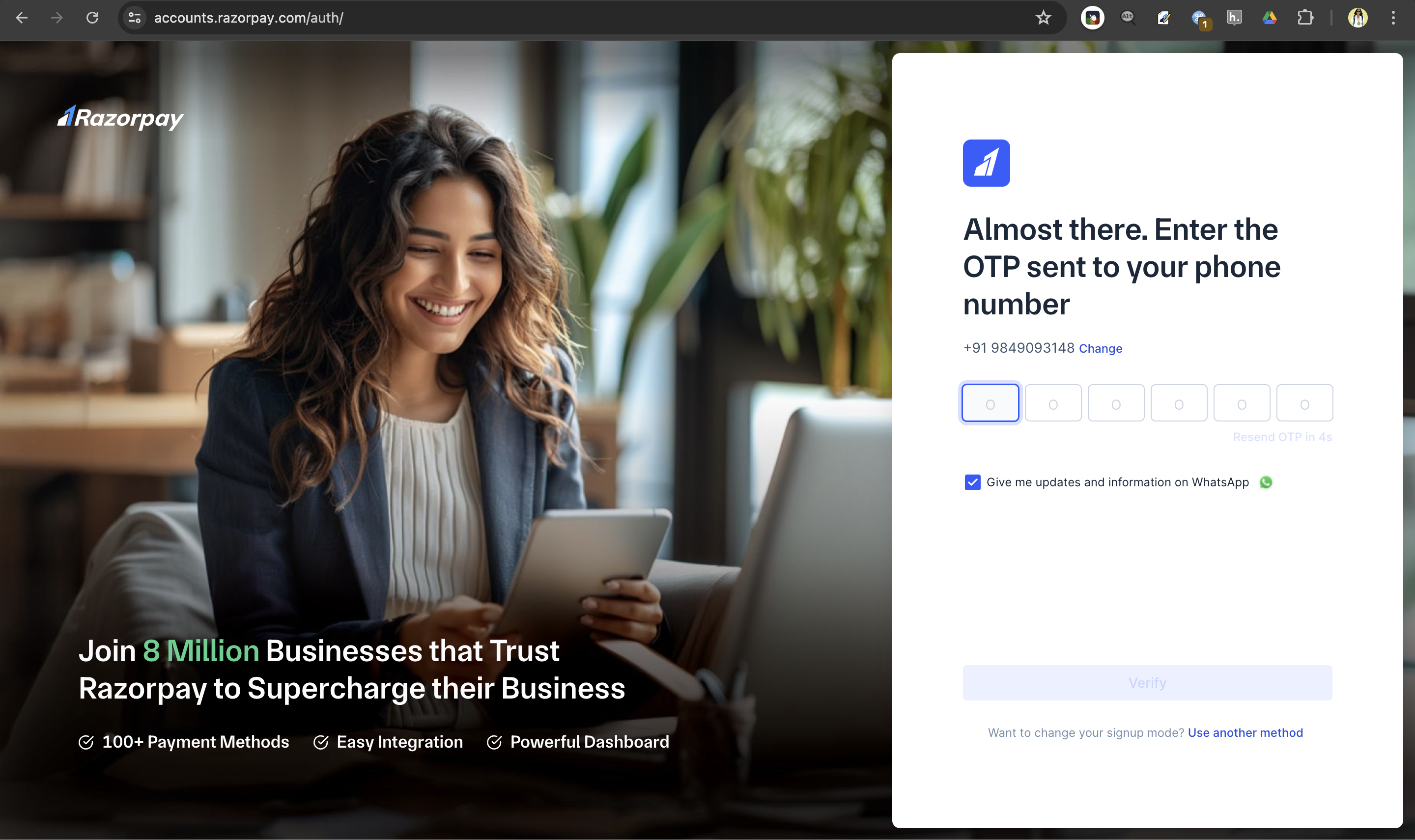
Task: Click the Change phone number link
Action: click(1101, 348)
